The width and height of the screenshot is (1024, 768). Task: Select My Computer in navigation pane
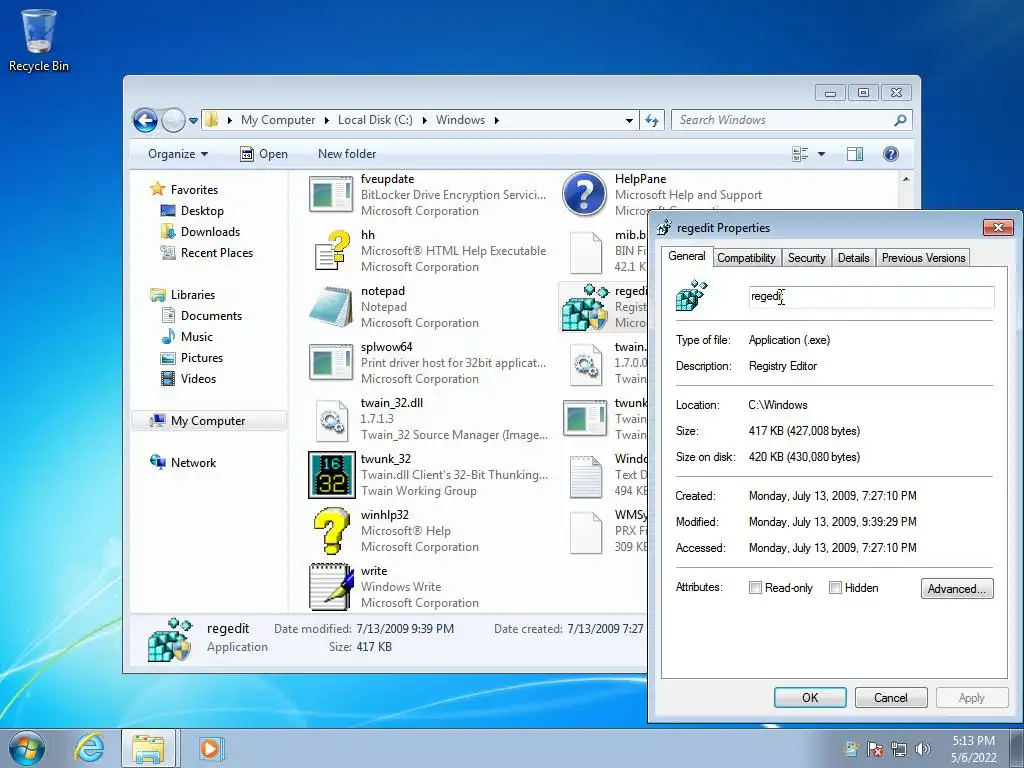[x=209, y=421]
